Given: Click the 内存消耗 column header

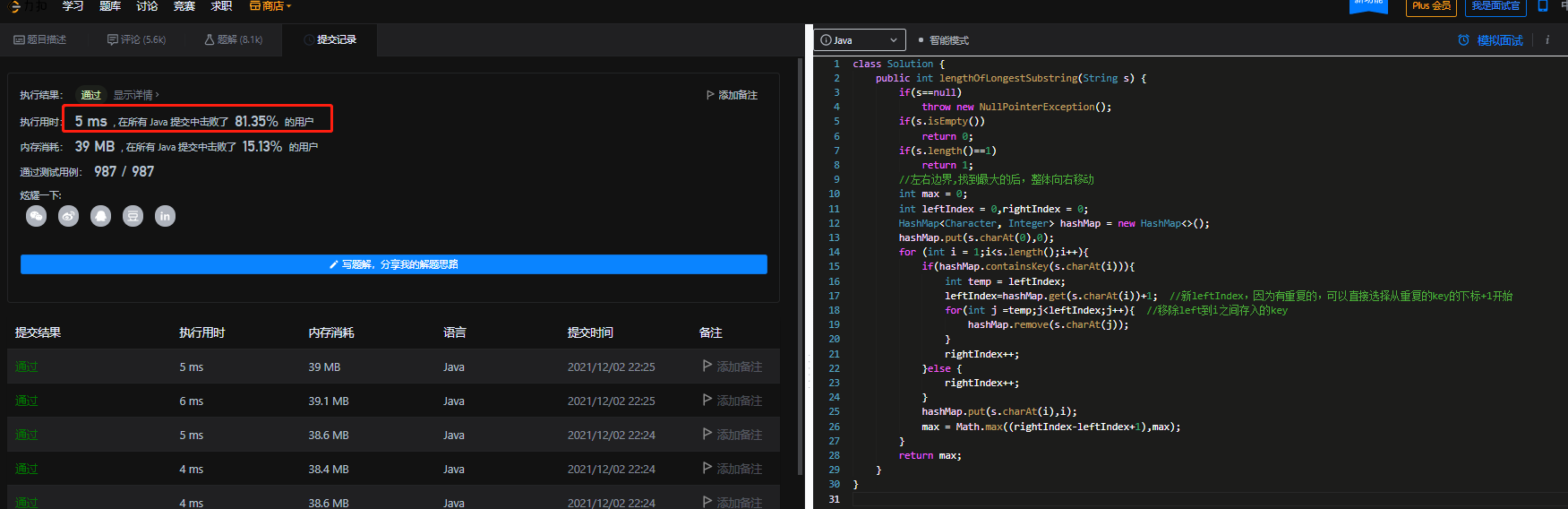Looking at the screenshot, I should pyautogui.click(x=331, y=332).
